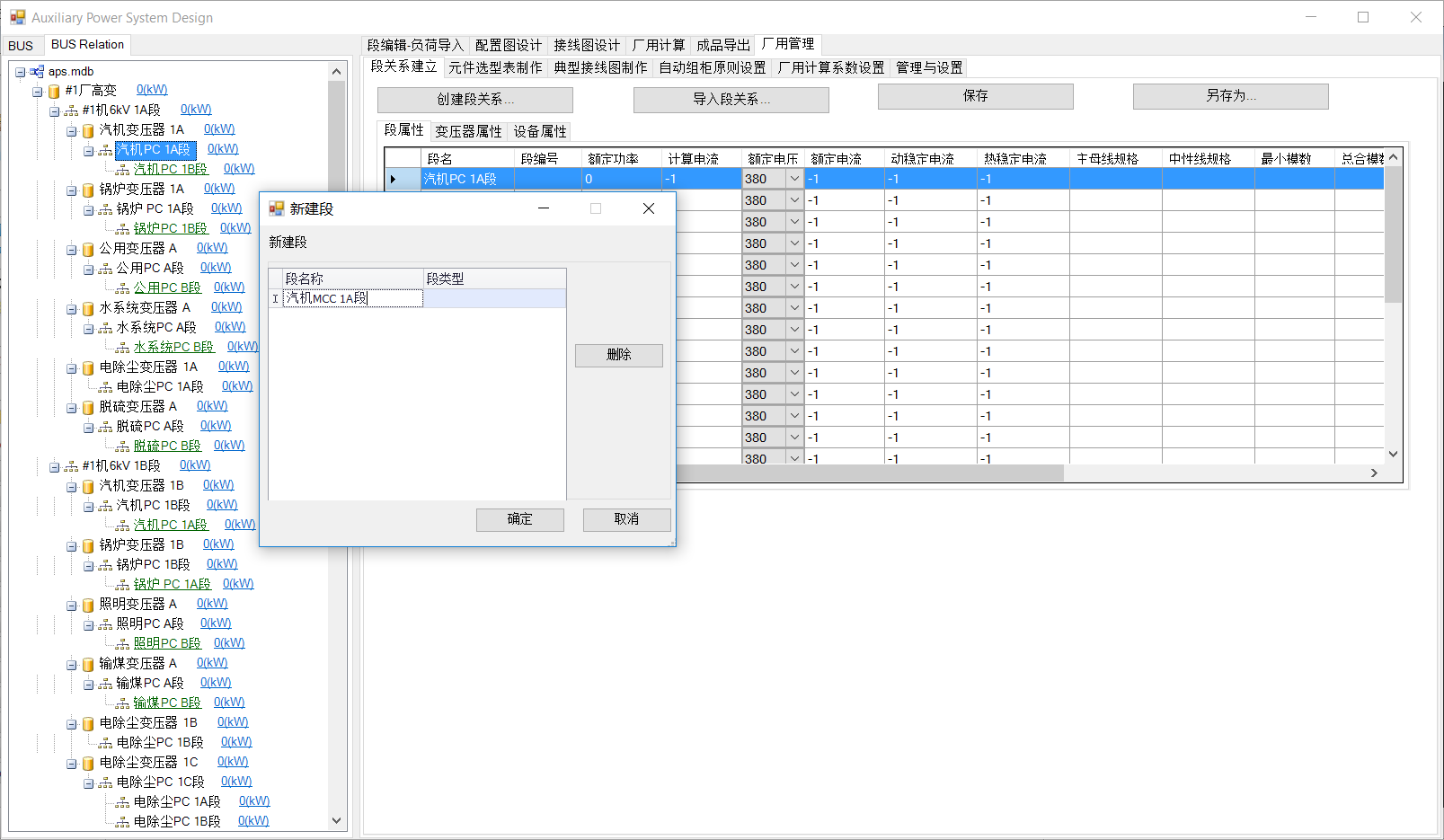The height and width of the screenshot is (840, 1444).
Task: Open the 段编辑-负荷导入 tab
Action: tap(415, 45)
